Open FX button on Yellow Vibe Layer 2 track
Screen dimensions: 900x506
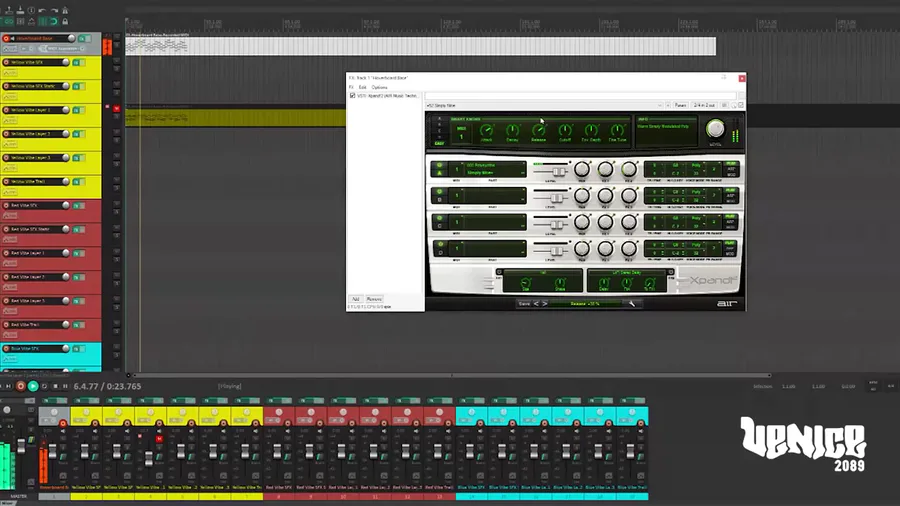click(x=76, y=134)
